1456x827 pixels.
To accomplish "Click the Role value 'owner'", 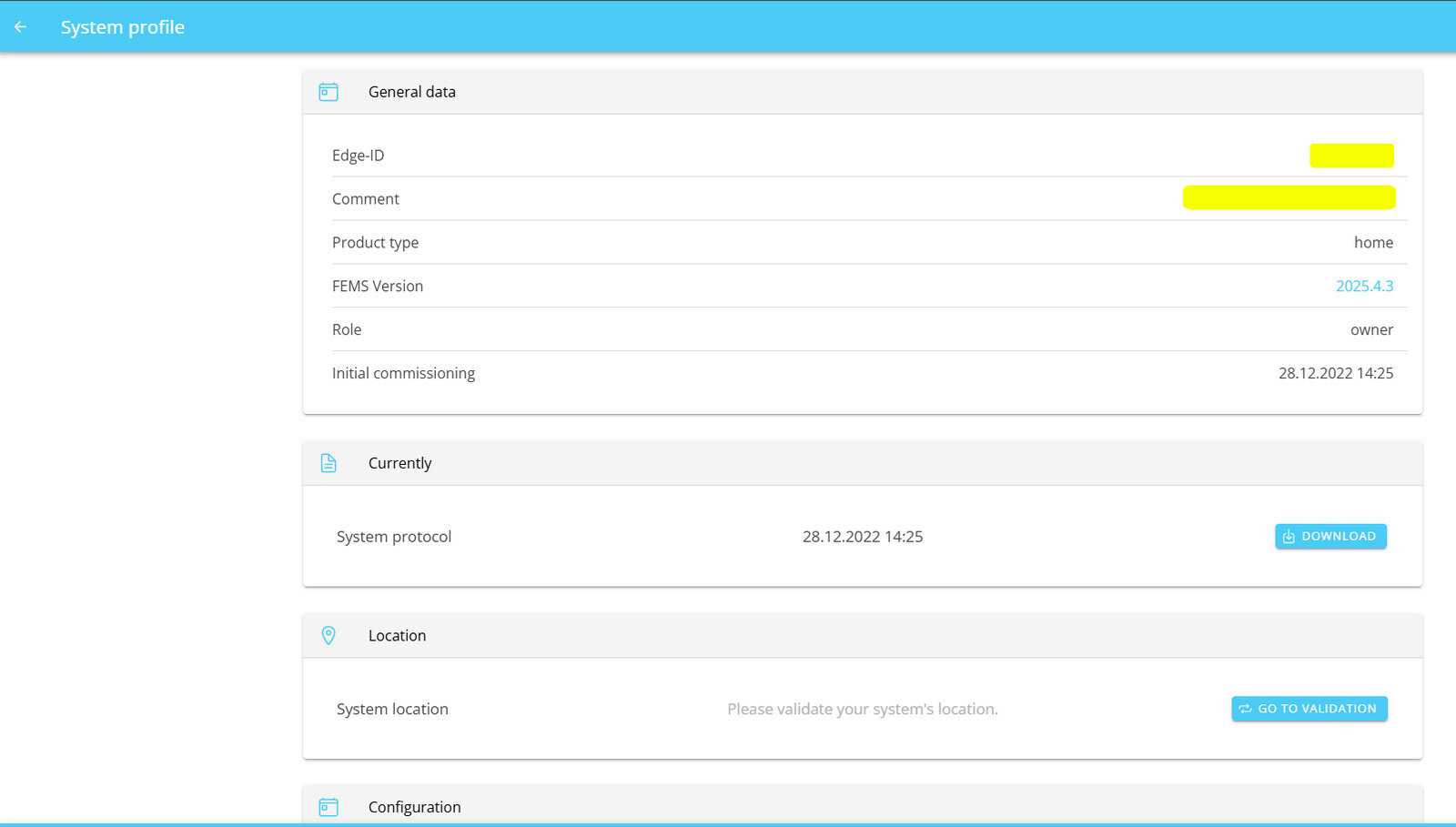I will coord(1371,330).
